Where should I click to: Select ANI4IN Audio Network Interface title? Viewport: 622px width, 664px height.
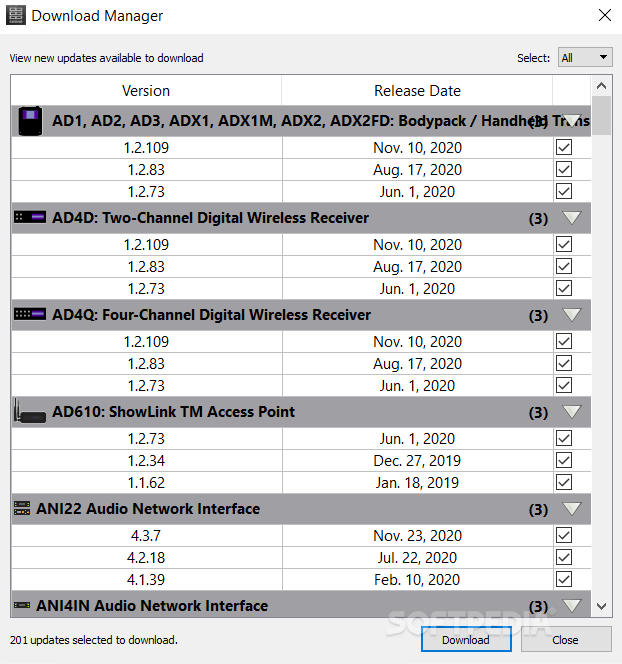click(152, 606)
